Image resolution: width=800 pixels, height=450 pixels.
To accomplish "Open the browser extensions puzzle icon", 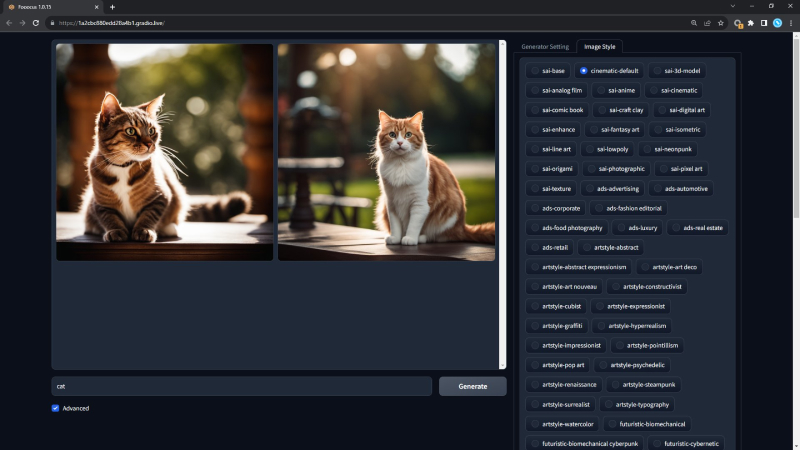I will point(751,23).
